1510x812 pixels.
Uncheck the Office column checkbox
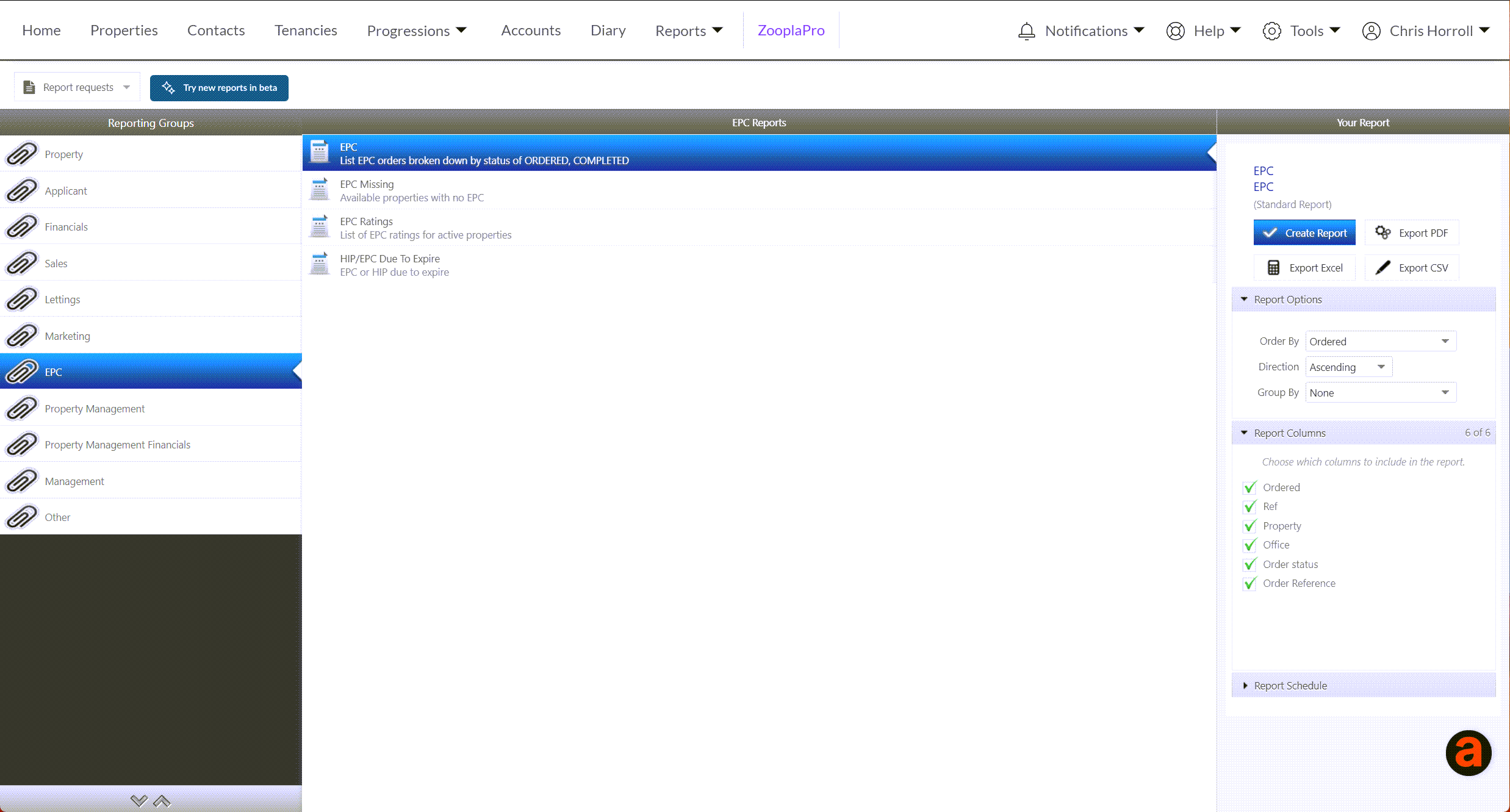click(1249, 545)
